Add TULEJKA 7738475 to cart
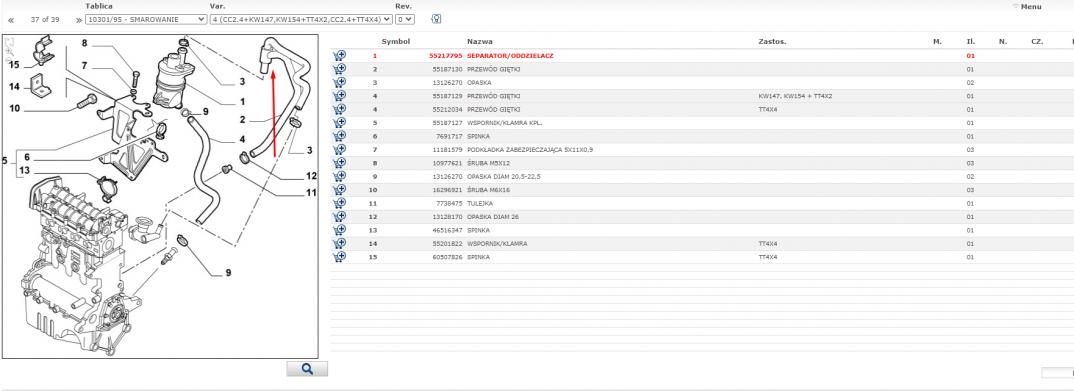Image resolution: width=1074 pixels, height=391 pixels. [x=339, y=203]
